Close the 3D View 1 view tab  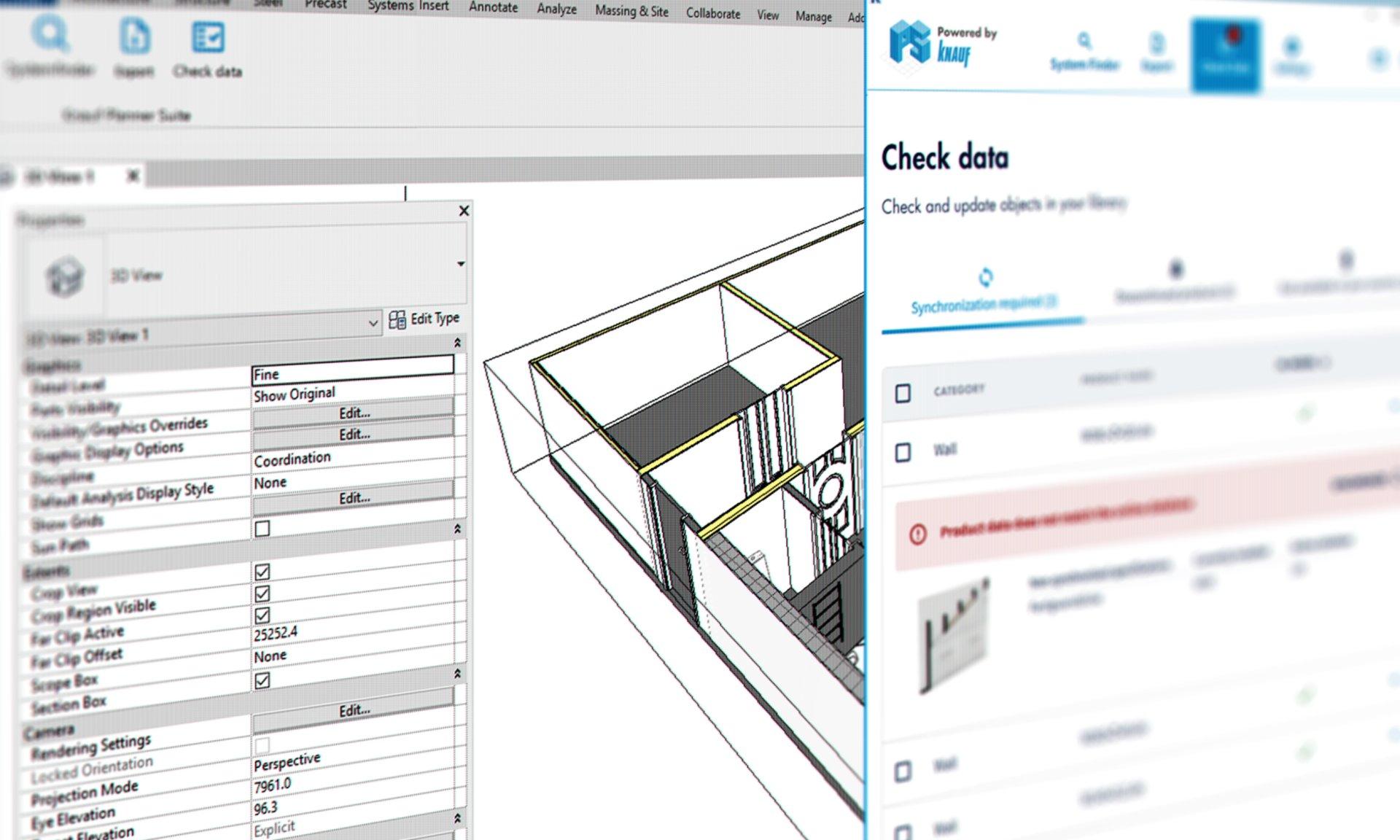[133, 176]
